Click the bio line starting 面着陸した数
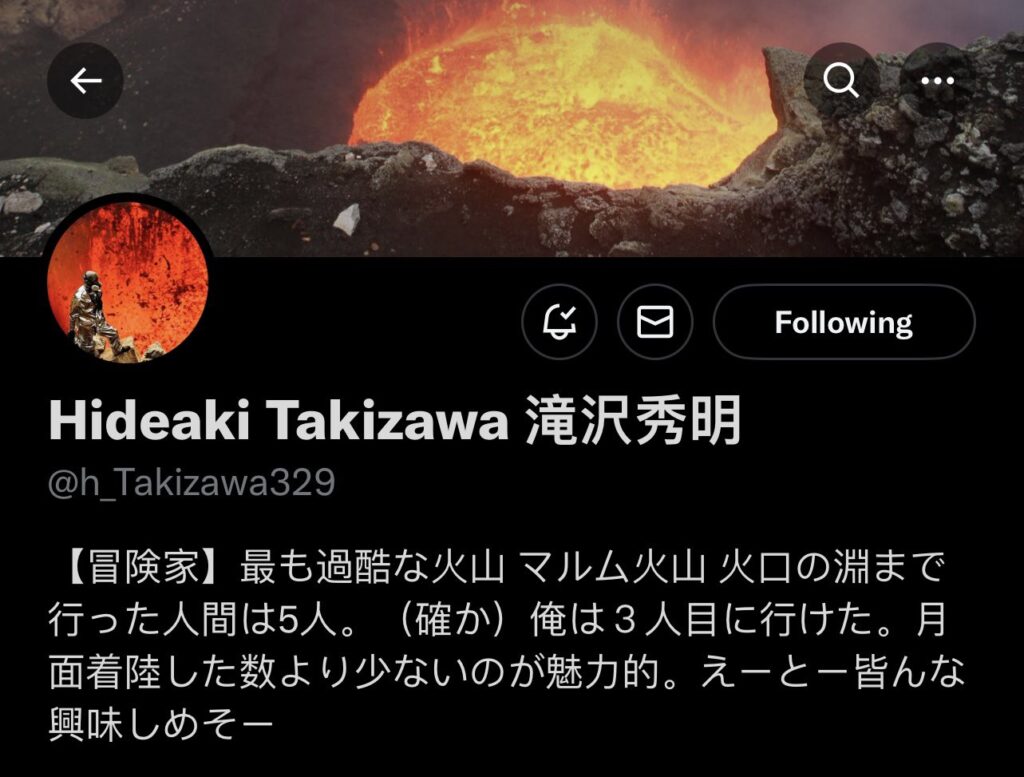Screen dimensions: 1024x777 pyautogui.click(x=507, y=673)
